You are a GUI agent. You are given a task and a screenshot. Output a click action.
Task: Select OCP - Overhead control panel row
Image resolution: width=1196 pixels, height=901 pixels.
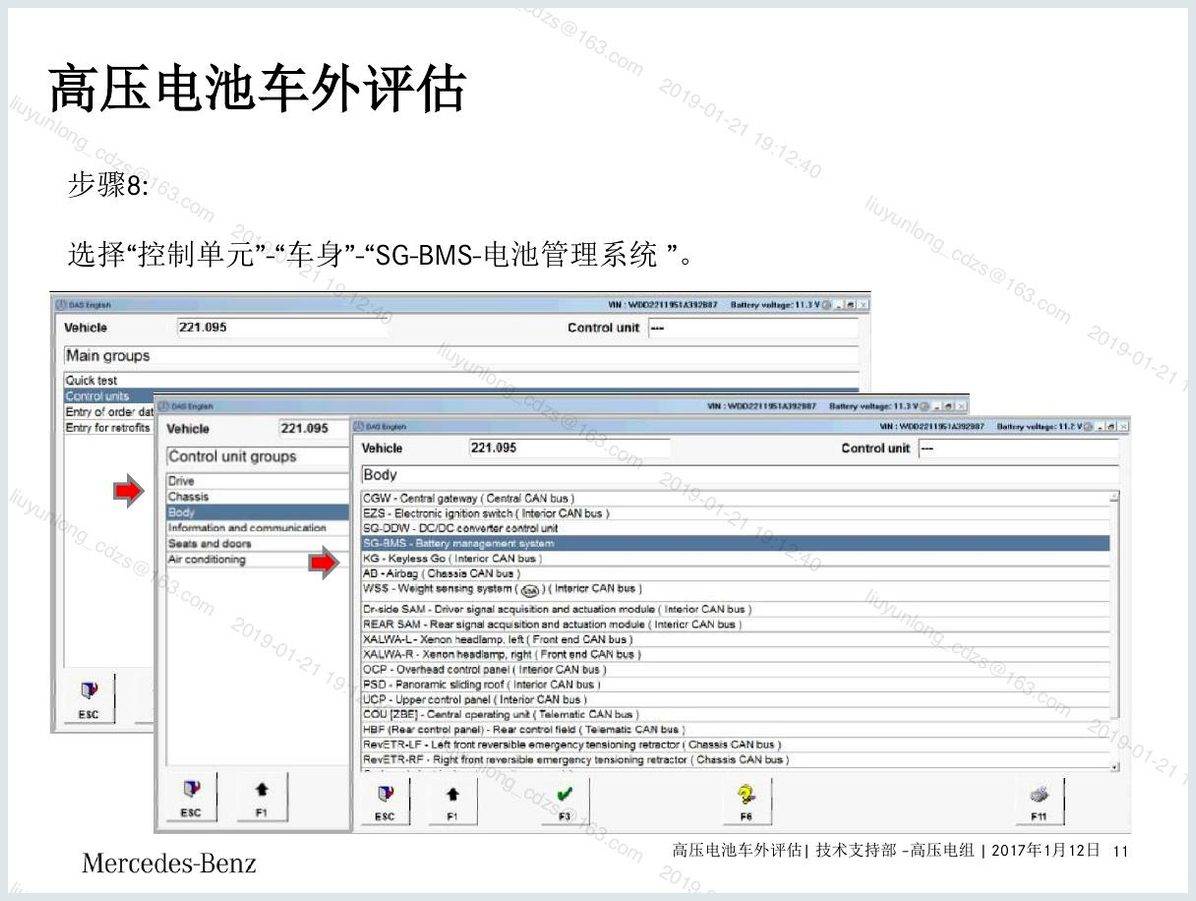tap(735, 669)
